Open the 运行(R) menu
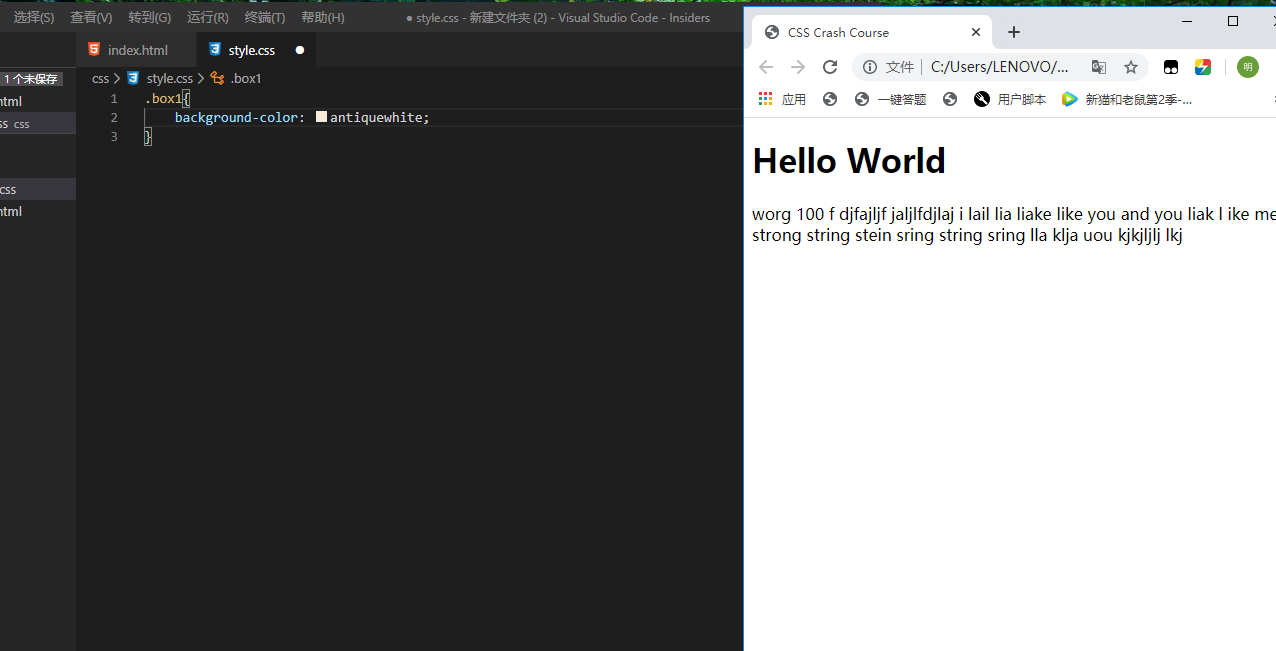The width and height of the screenshot is (1276, 651). pos(207,18)
